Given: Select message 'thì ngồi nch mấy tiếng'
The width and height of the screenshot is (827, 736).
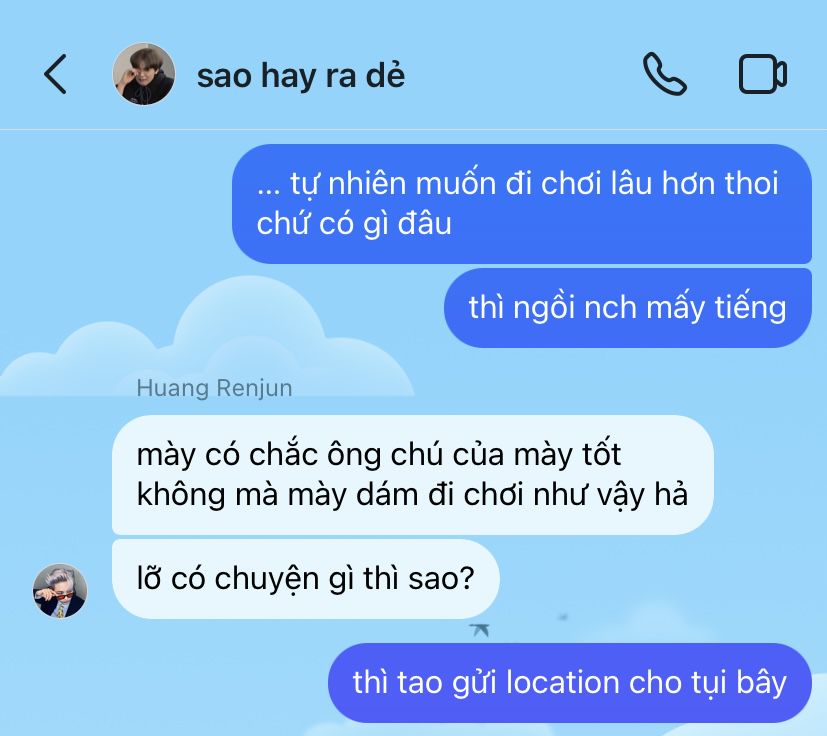Looking at the screenshot, I should pyautogui.click(x=628, y=308).
